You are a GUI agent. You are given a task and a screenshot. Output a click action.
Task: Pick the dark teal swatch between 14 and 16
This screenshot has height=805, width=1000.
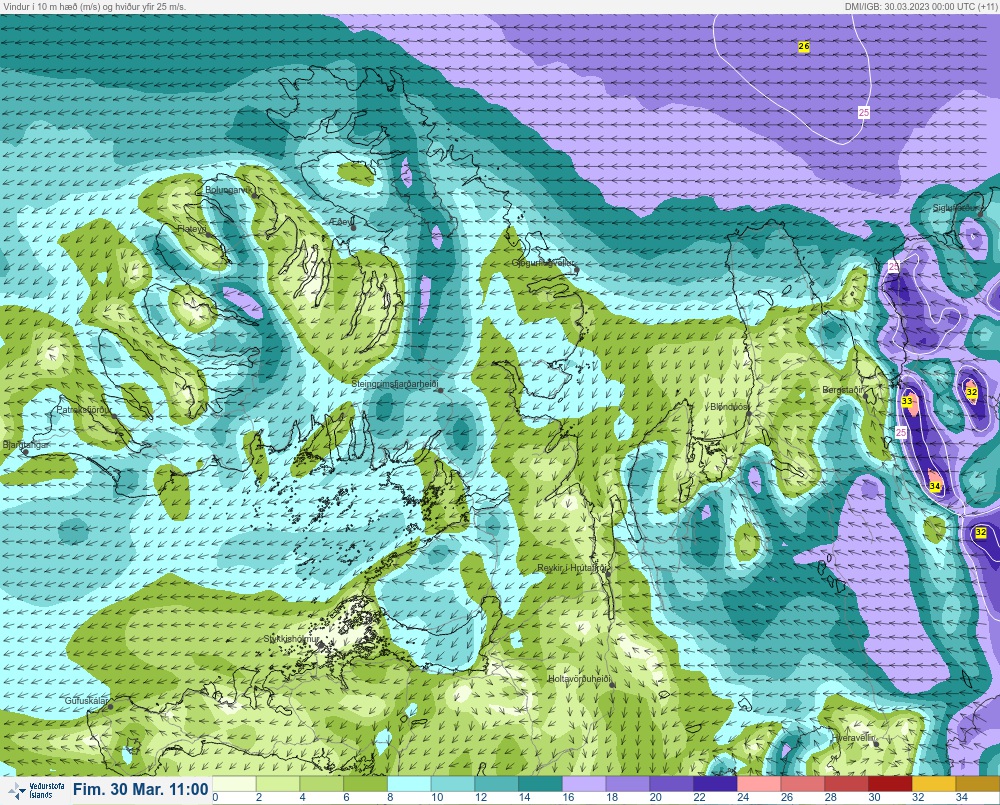coord(540,784)
